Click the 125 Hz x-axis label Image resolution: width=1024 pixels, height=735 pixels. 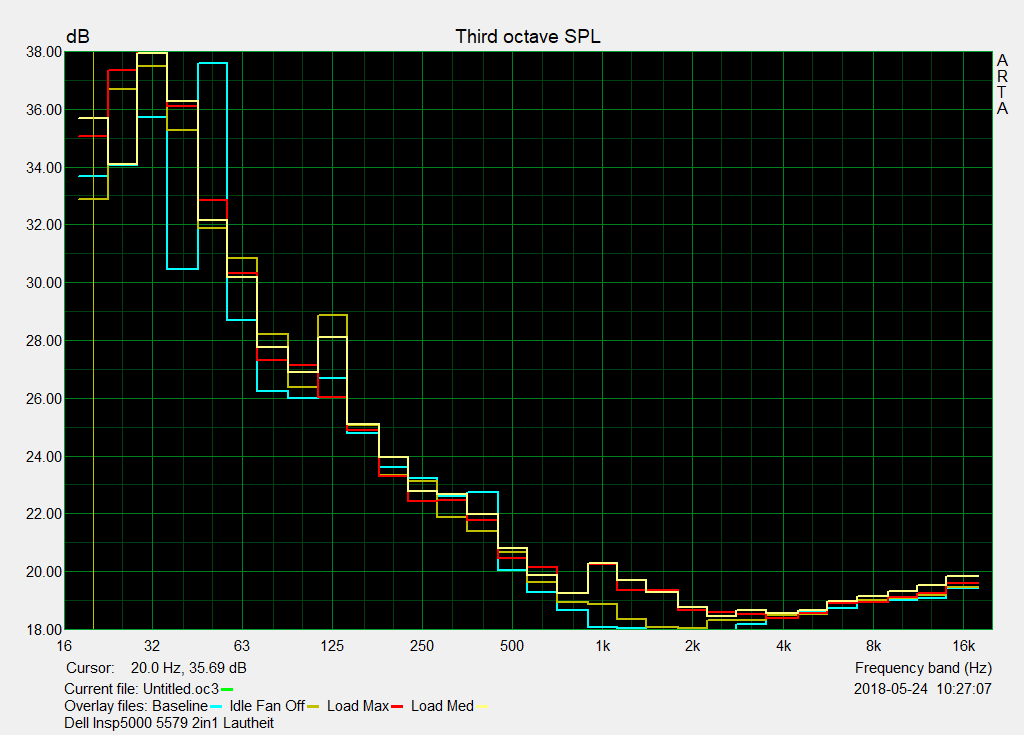332,646
